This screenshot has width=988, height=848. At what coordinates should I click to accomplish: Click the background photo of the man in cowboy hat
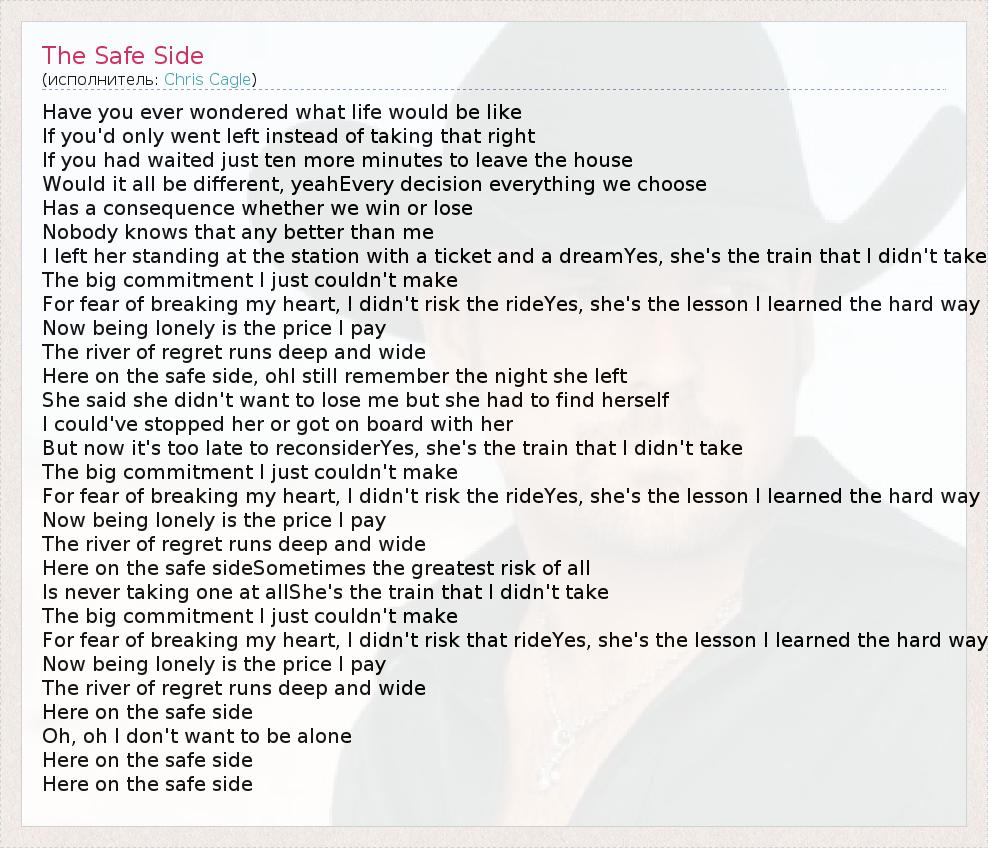720,400
